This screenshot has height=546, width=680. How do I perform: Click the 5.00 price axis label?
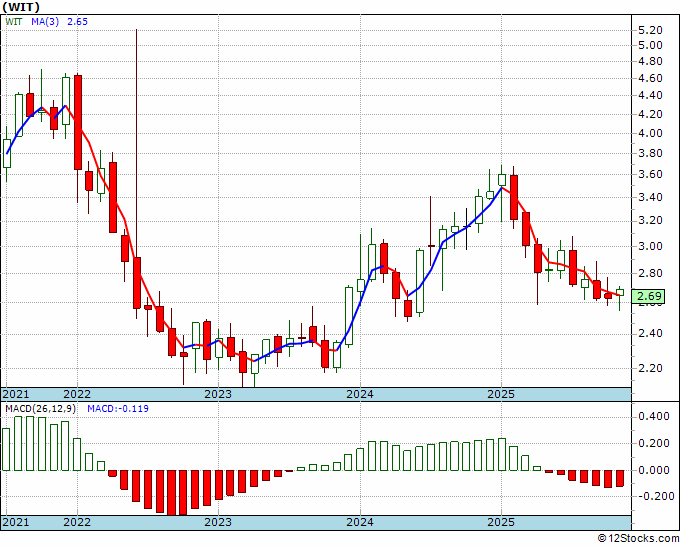point(650,45)
